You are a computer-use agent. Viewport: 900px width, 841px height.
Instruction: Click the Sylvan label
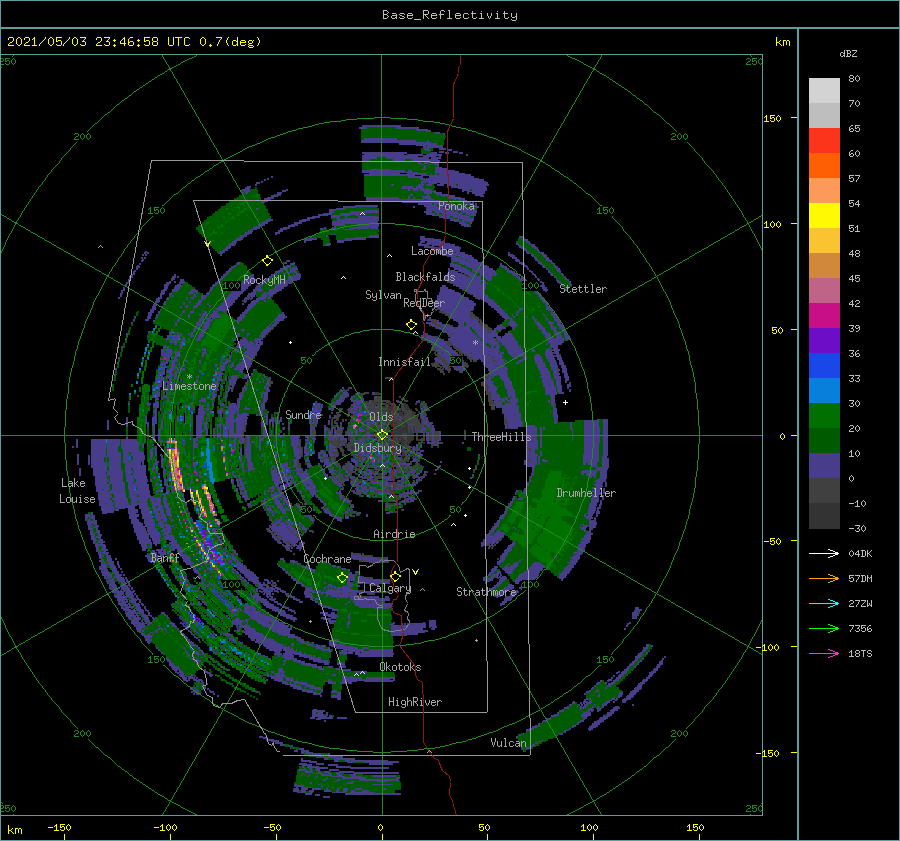[x=383, y=295]
